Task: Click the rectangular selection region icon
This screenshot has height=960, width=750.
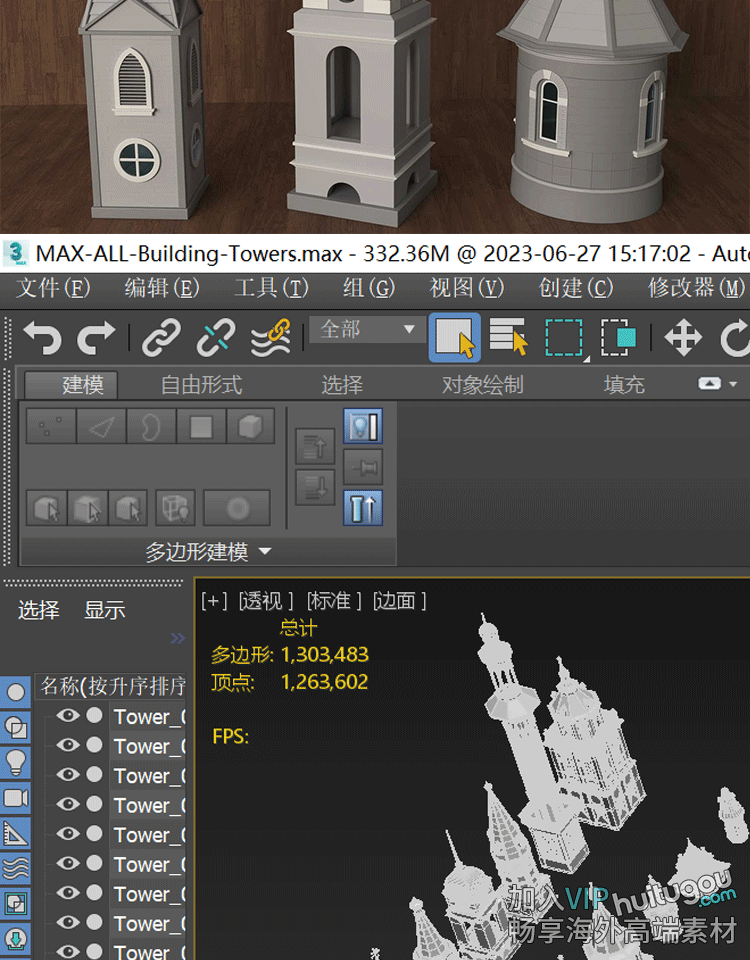Action: coord(564,338)
